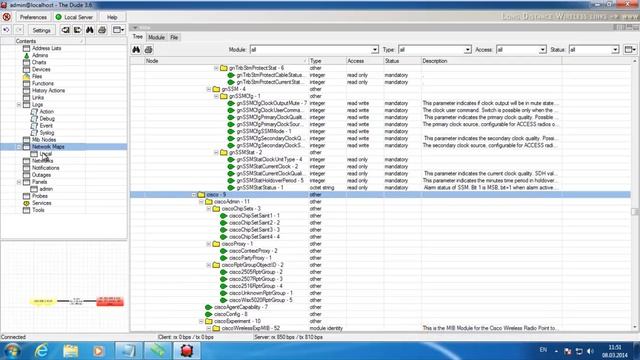Collapse the gnSSMStat - 2 folder
The image size is (640, 360).
[x=216, y=153]
